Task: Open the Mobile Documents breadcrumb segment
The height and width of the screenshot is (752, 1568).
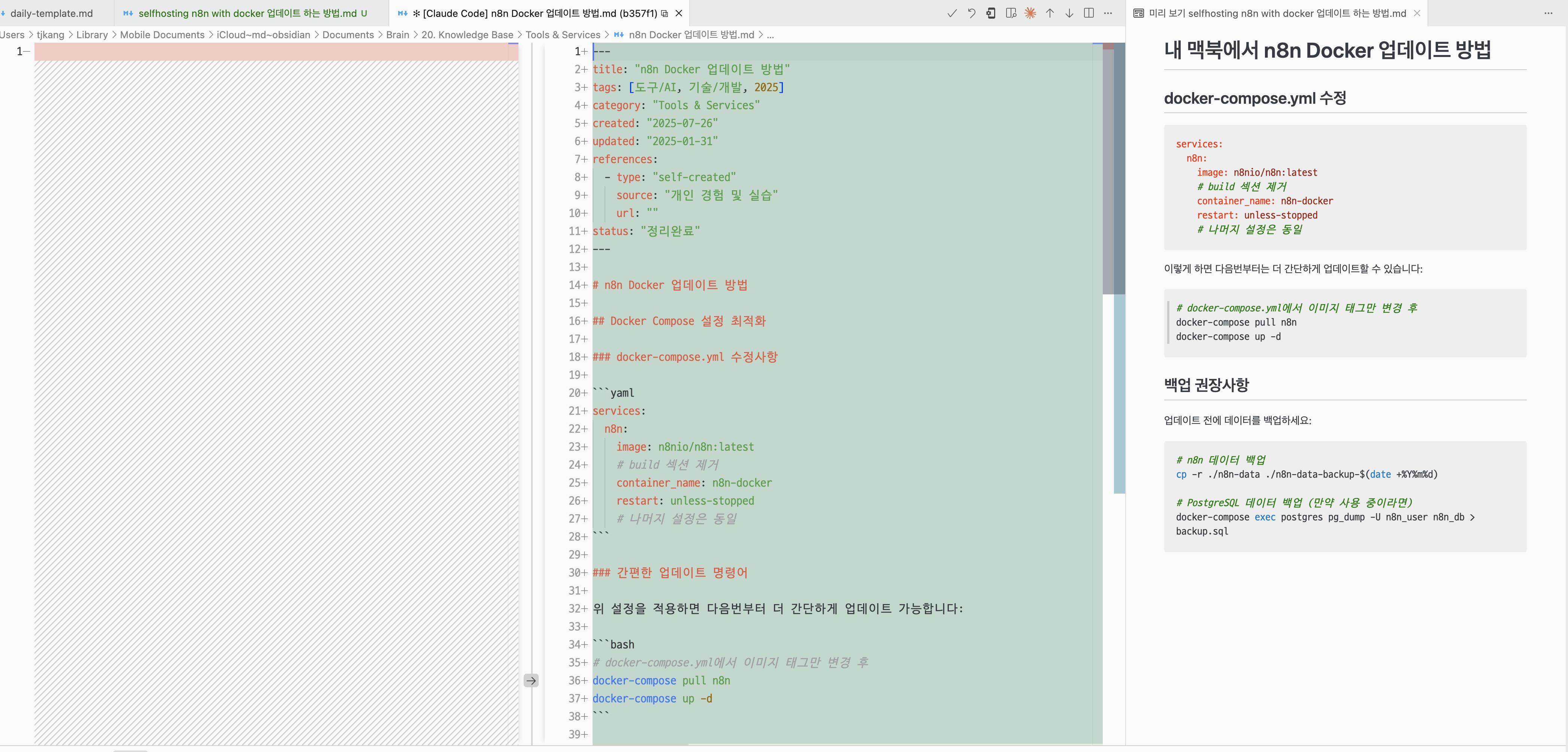Action: 162,35
